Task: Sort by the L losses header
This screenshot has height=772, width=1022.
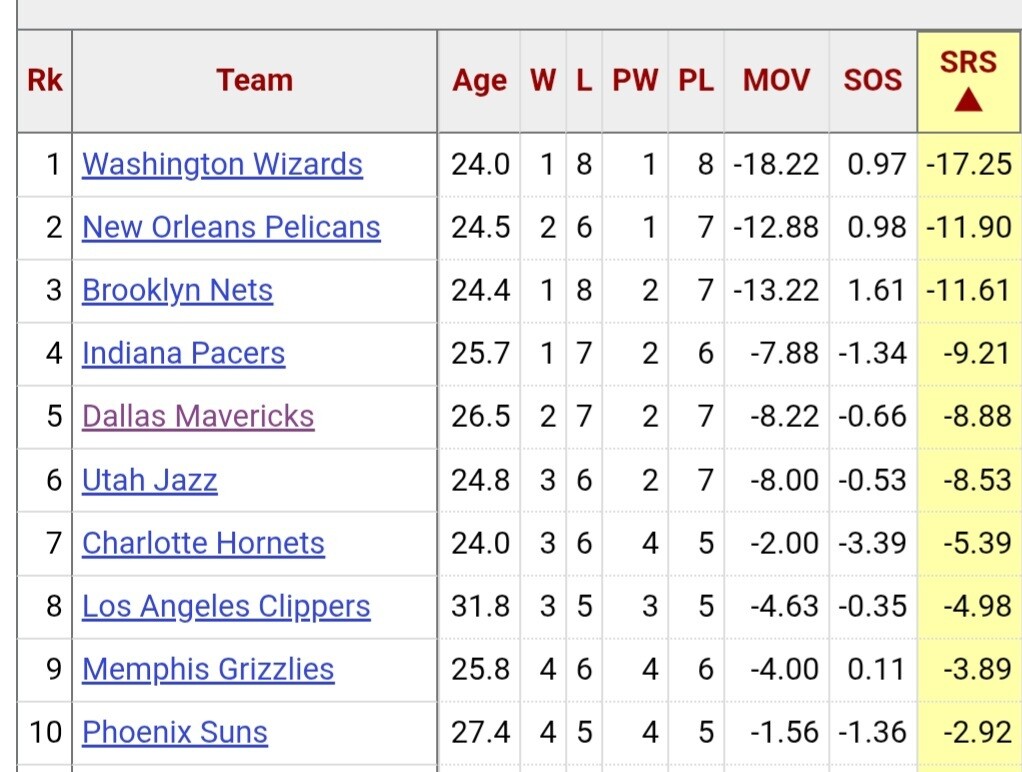Action: pyautogui.click(x=584, y=81)
